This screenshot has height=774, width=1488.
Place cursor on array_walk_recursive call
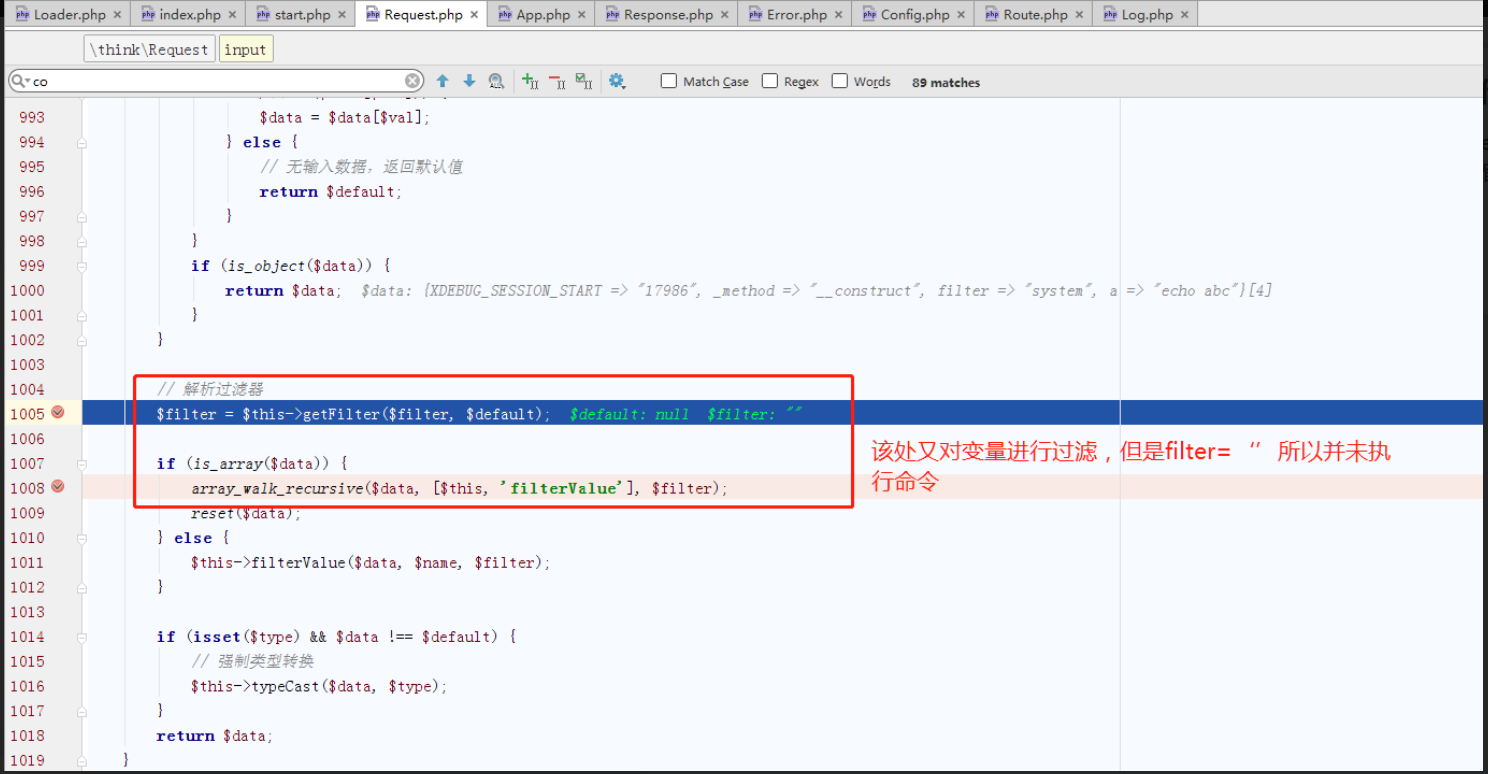(460, 488)
